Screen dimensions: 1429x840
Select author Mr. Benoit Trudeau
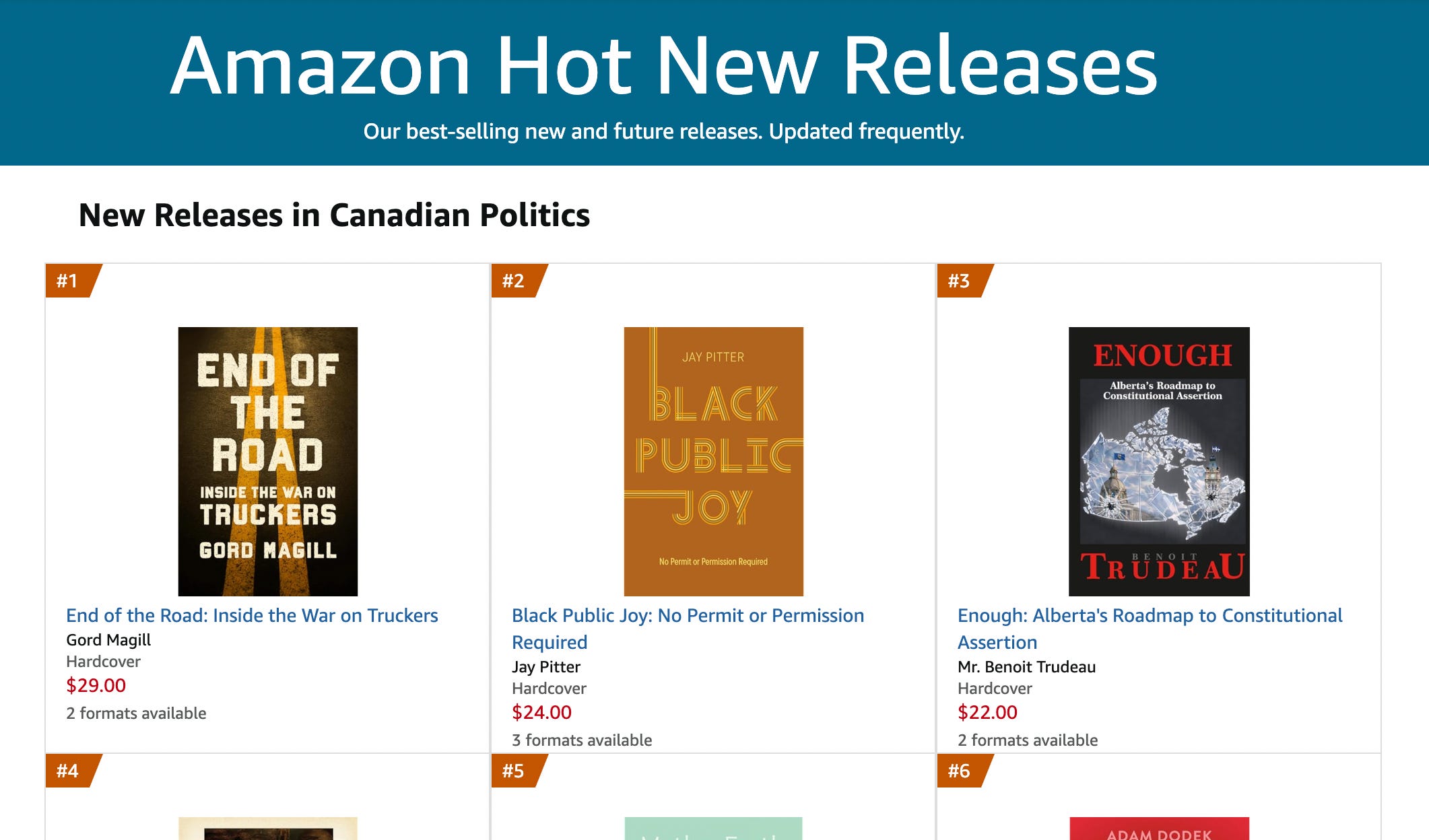1026,667
